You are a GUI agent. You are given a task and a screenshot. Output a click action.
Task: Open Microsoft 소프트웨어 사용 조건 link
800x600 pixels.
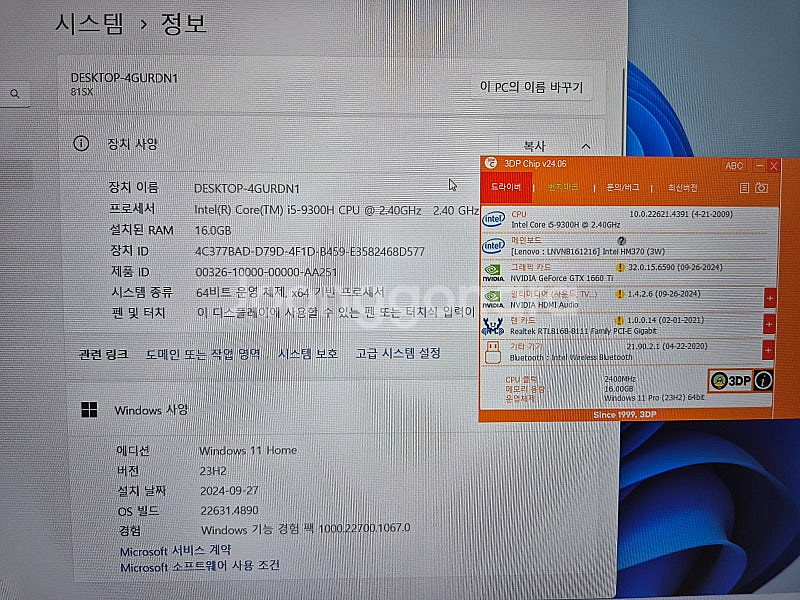pyautogui.click(x=199, y=566)
